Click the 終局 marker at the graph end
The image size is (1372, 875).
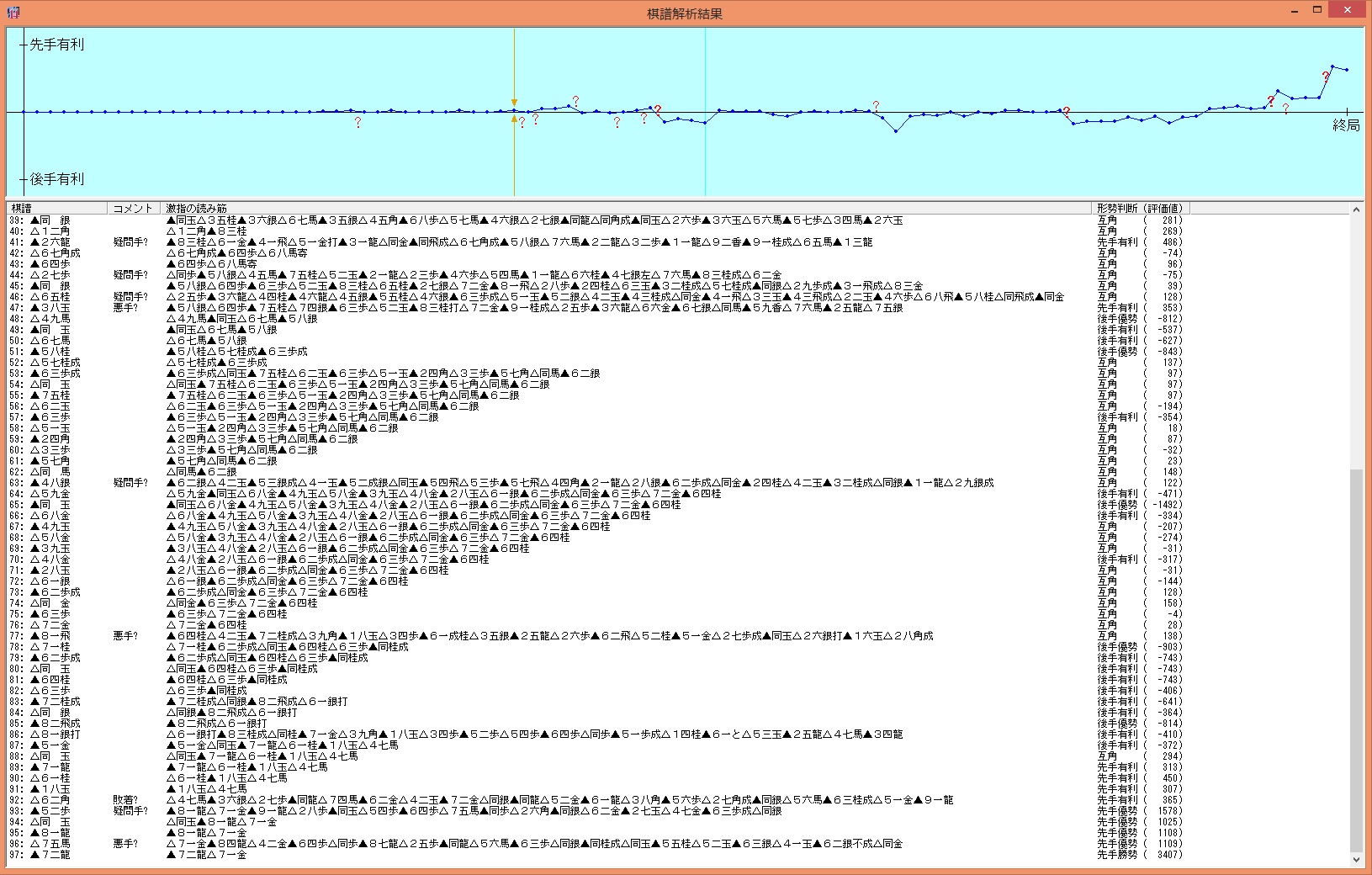[1346, 125]
